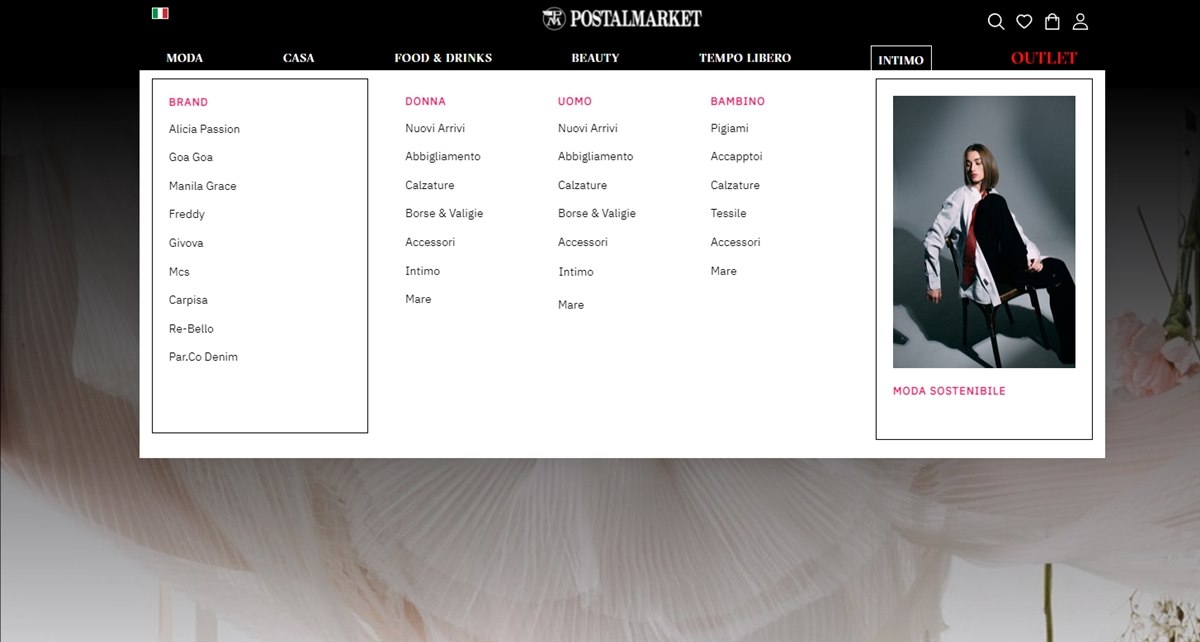Screen dimensions: 1200x642
Task: Open the BEAUTY menu
Action: pos(595,58)
